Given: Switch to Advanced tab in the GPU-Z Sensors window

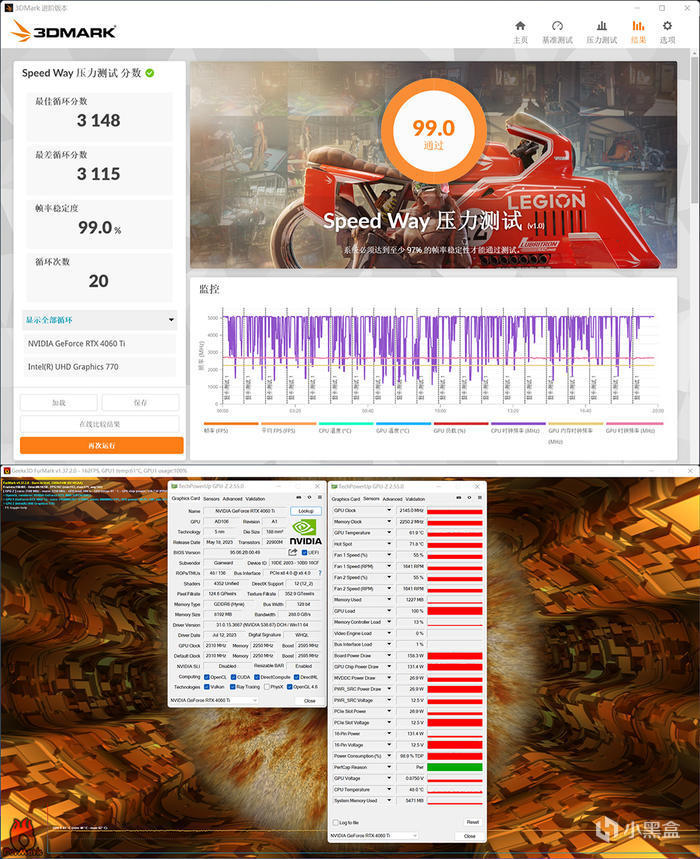Looking at the screenshot, I should tap(392, 499).
